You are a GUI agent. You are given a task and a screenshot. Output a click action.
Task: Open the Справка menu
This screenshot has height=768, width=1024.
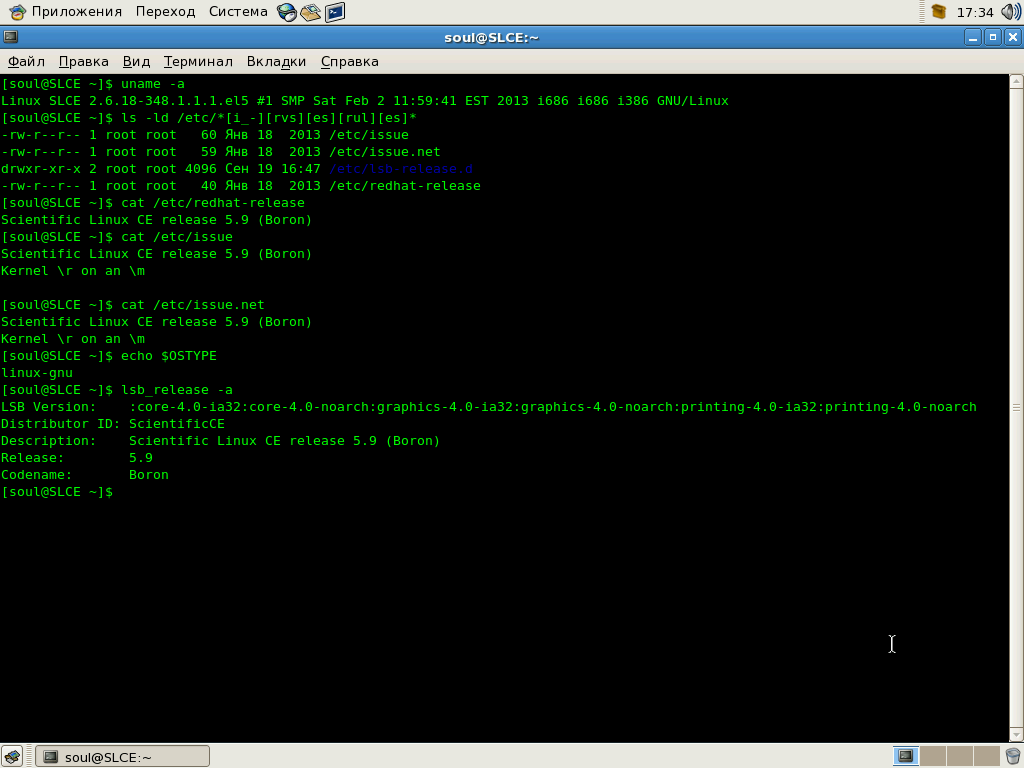point(349,61)
